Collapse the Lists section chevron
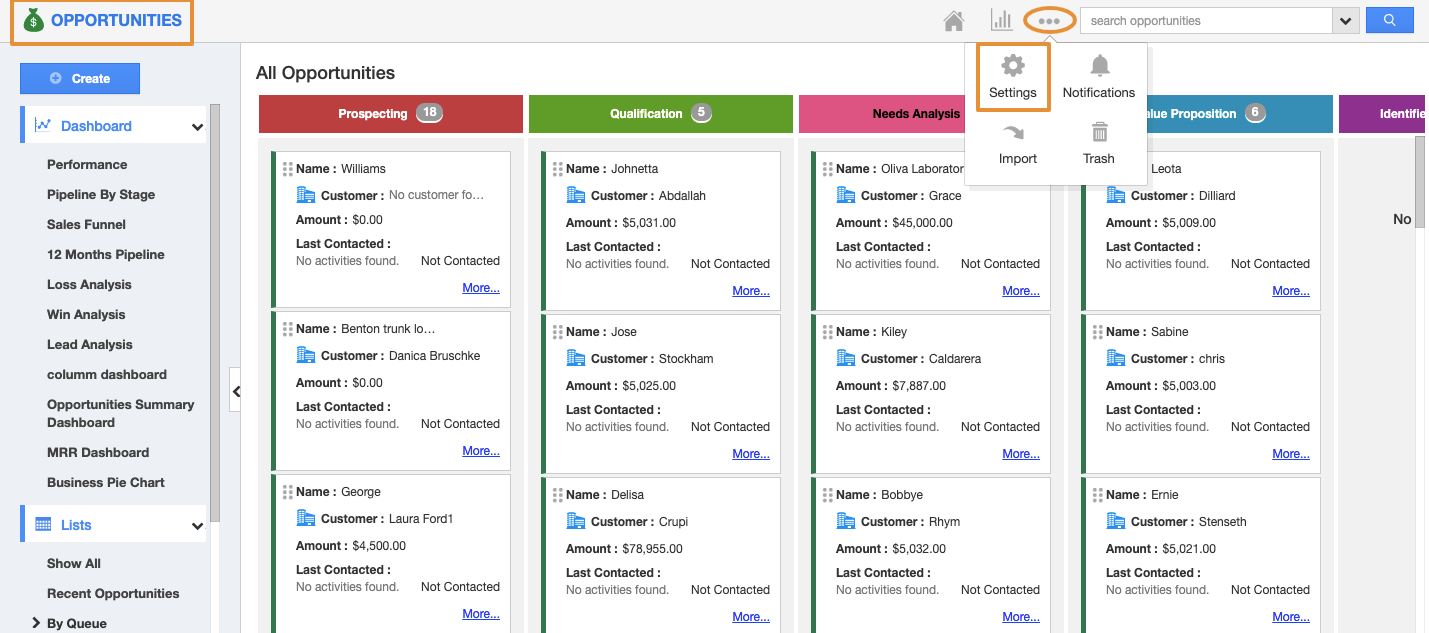Viewport: 1429px width, 633px height. [197, 526]
